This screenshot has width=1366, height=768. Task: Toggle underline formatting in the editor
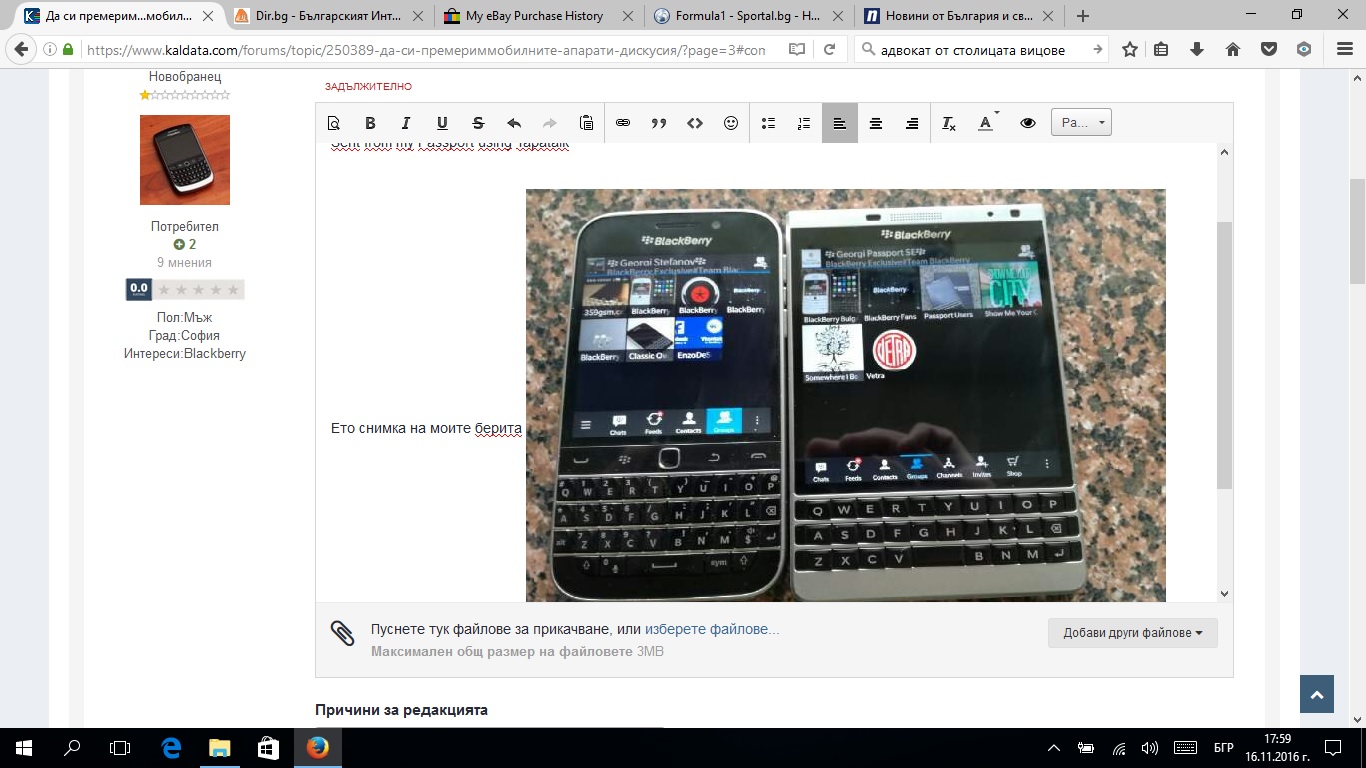pos(442,123)
